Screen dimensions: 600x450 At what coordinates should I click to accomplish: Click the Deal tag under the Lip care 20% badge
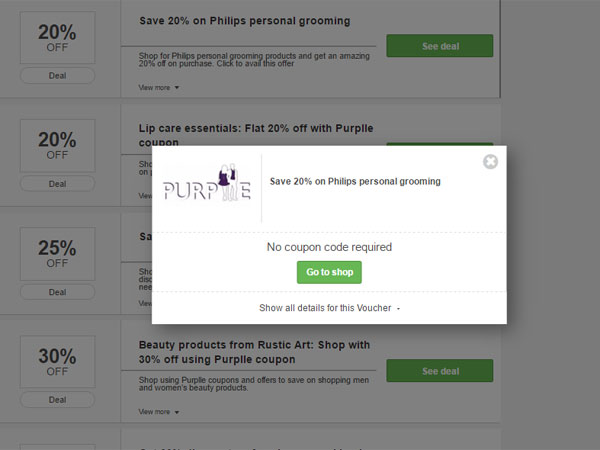[x=57, y=184]
